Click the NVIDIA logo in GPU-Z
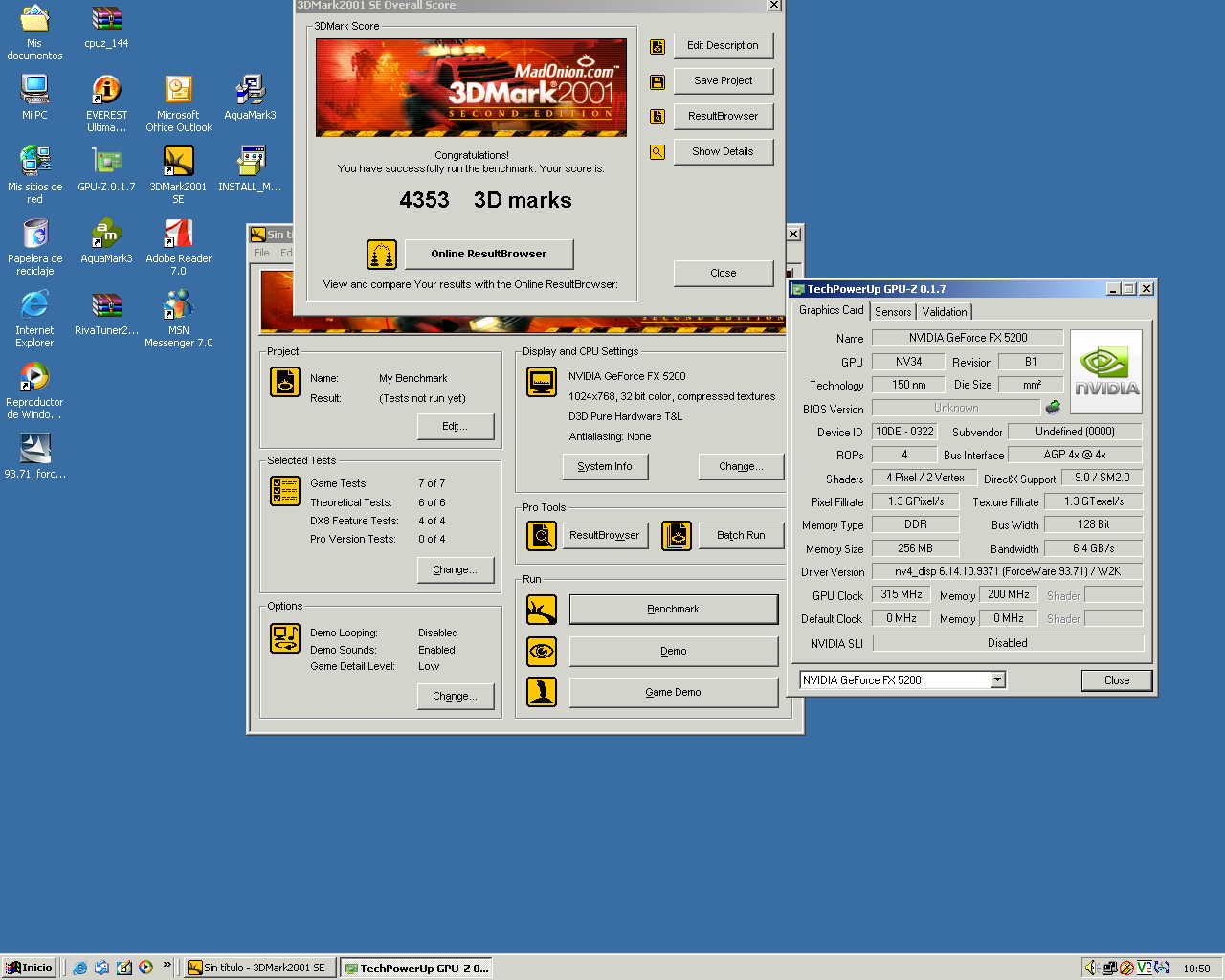The height and width of the screenshot is (980, 1225). (1106, 372)
